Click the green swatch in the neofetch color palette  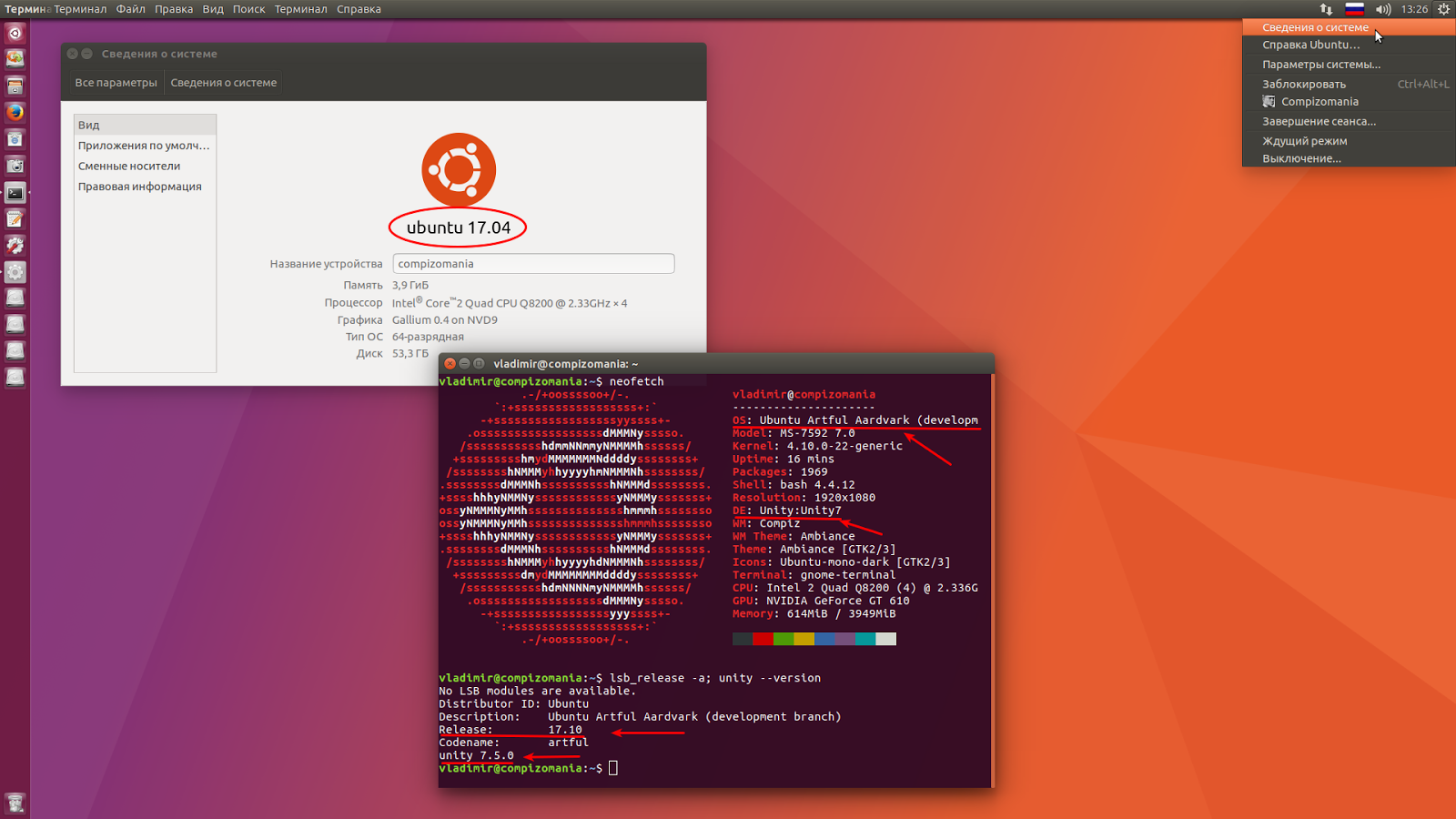[x=784, y=639]
